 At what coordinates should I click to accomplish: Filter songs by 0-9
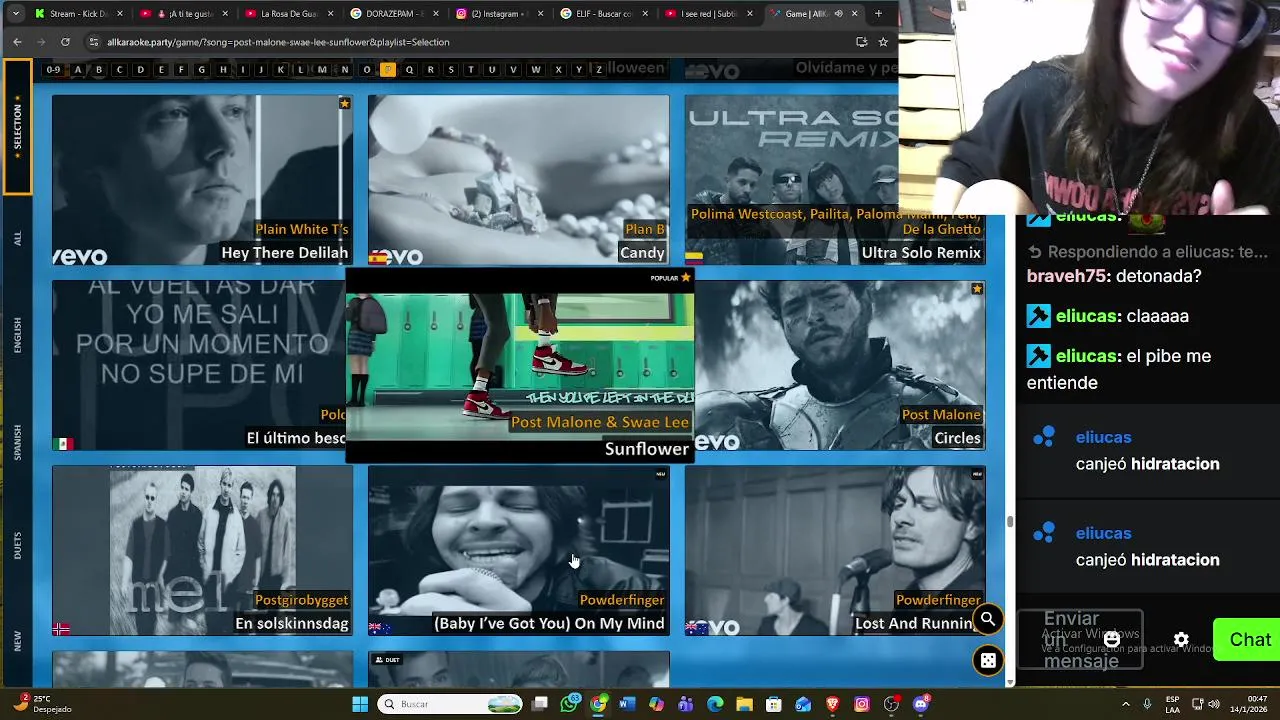53,69
